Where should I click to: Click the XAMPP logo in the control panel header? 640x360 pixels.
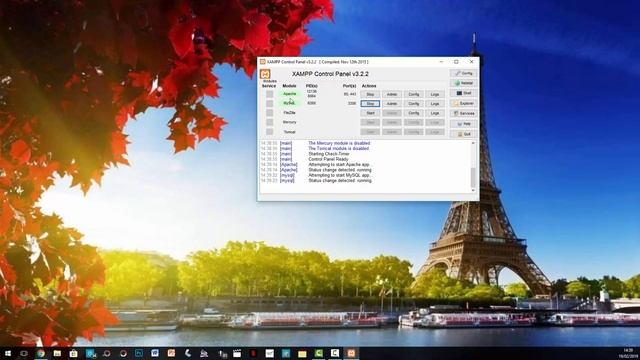coord(265,74)
